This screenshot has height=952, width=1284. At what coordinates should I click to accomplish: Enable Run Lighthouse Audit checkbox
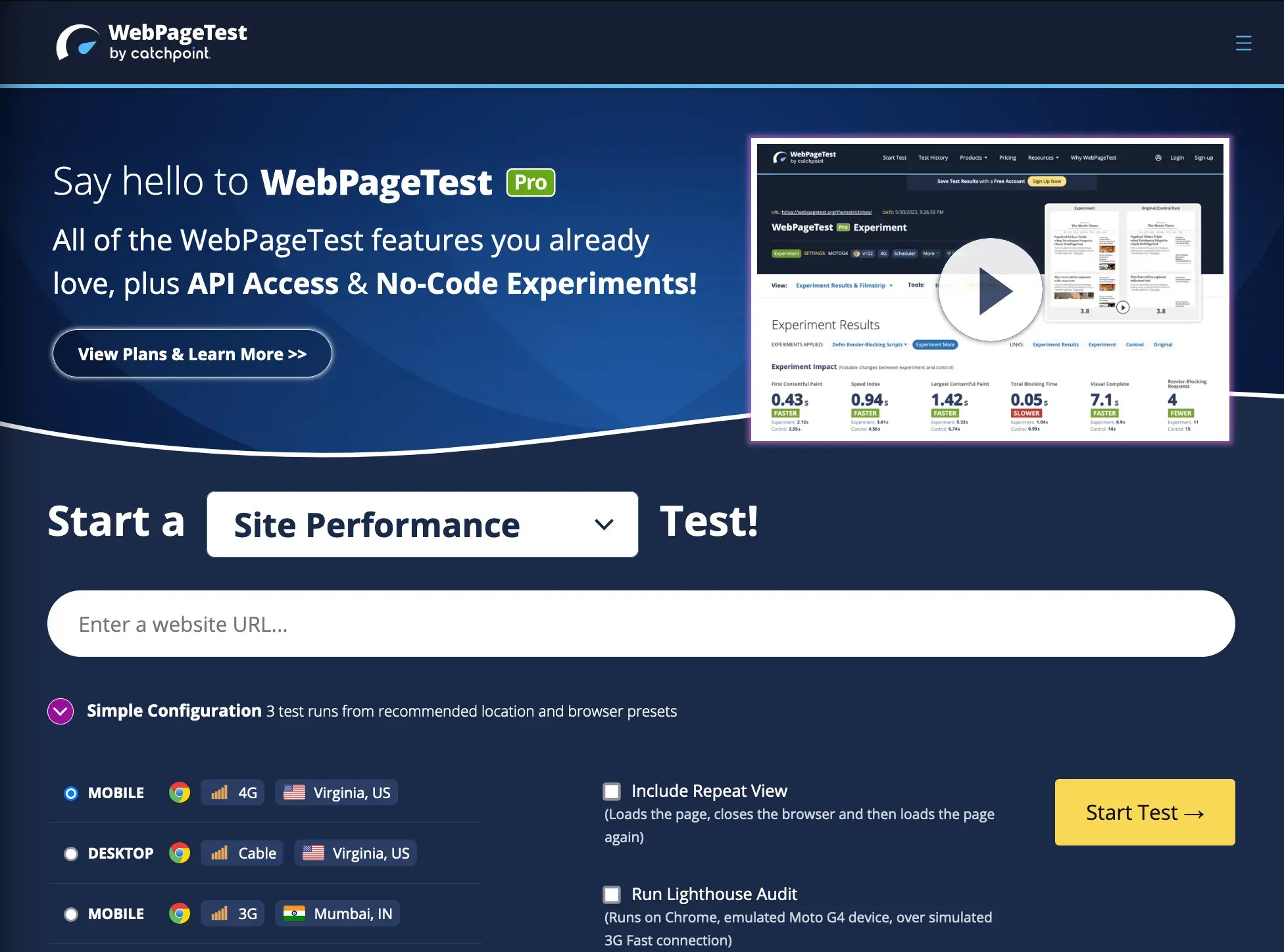pos(612,895)
